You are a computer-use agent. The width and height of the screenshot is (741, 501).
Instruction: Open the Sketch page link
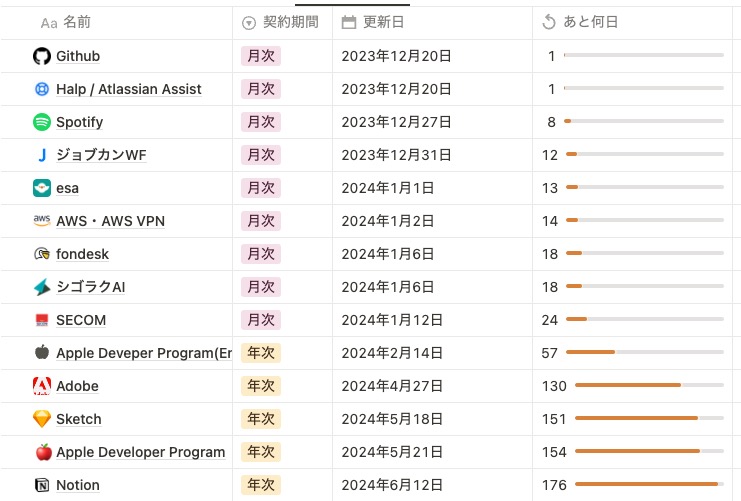click(x=78, y=419)
